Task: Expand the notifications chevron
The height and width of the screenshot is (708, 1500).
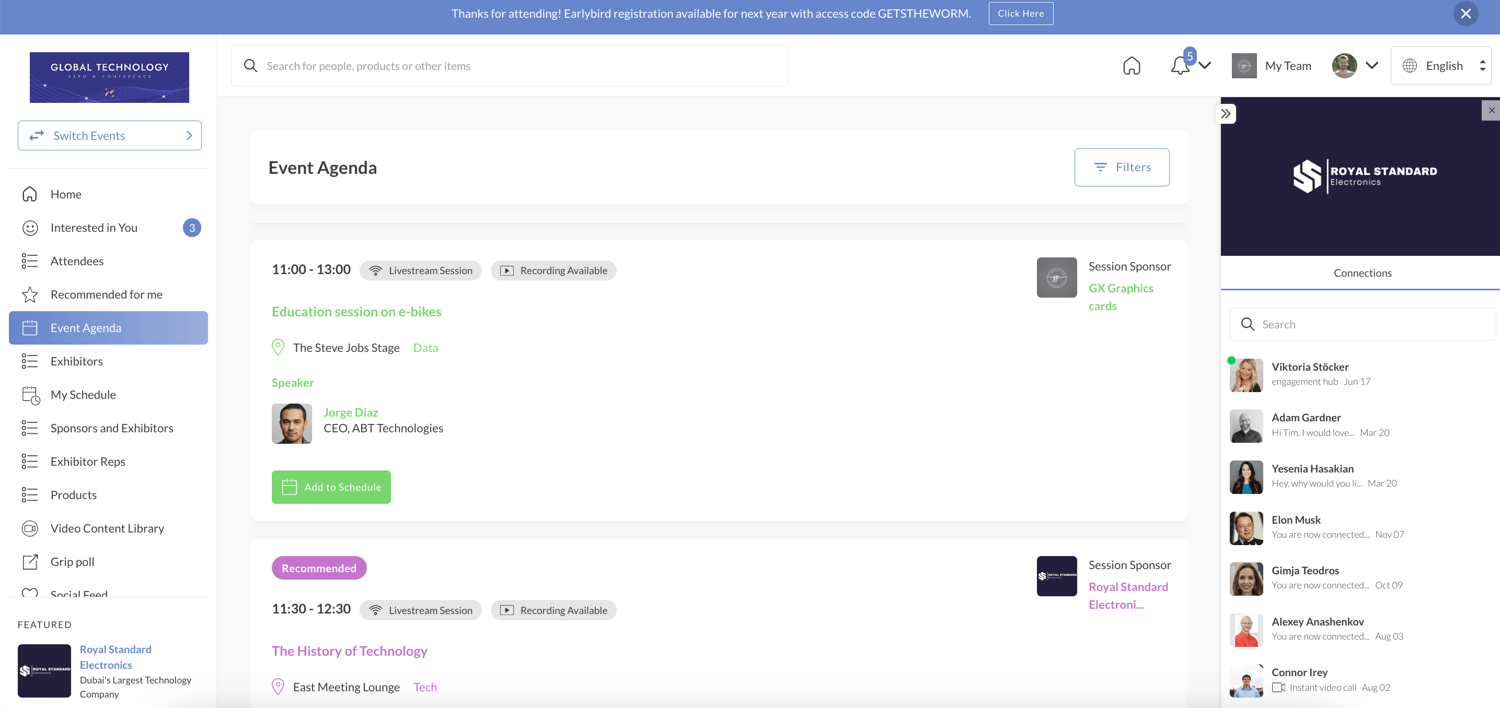Action: click(1203, 65)
